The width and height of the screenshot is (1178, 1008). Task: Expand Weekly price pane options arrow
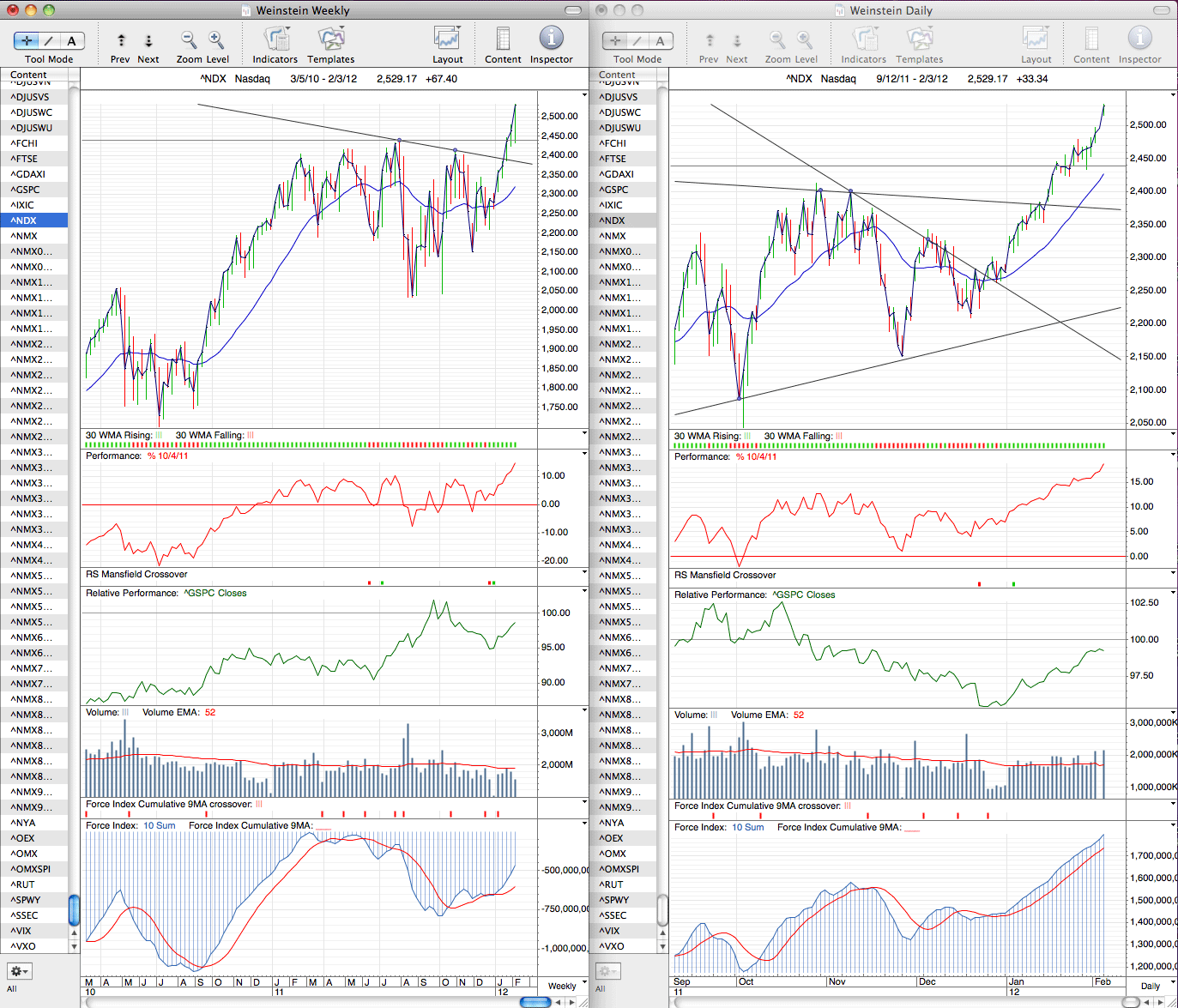coord(584,94)
